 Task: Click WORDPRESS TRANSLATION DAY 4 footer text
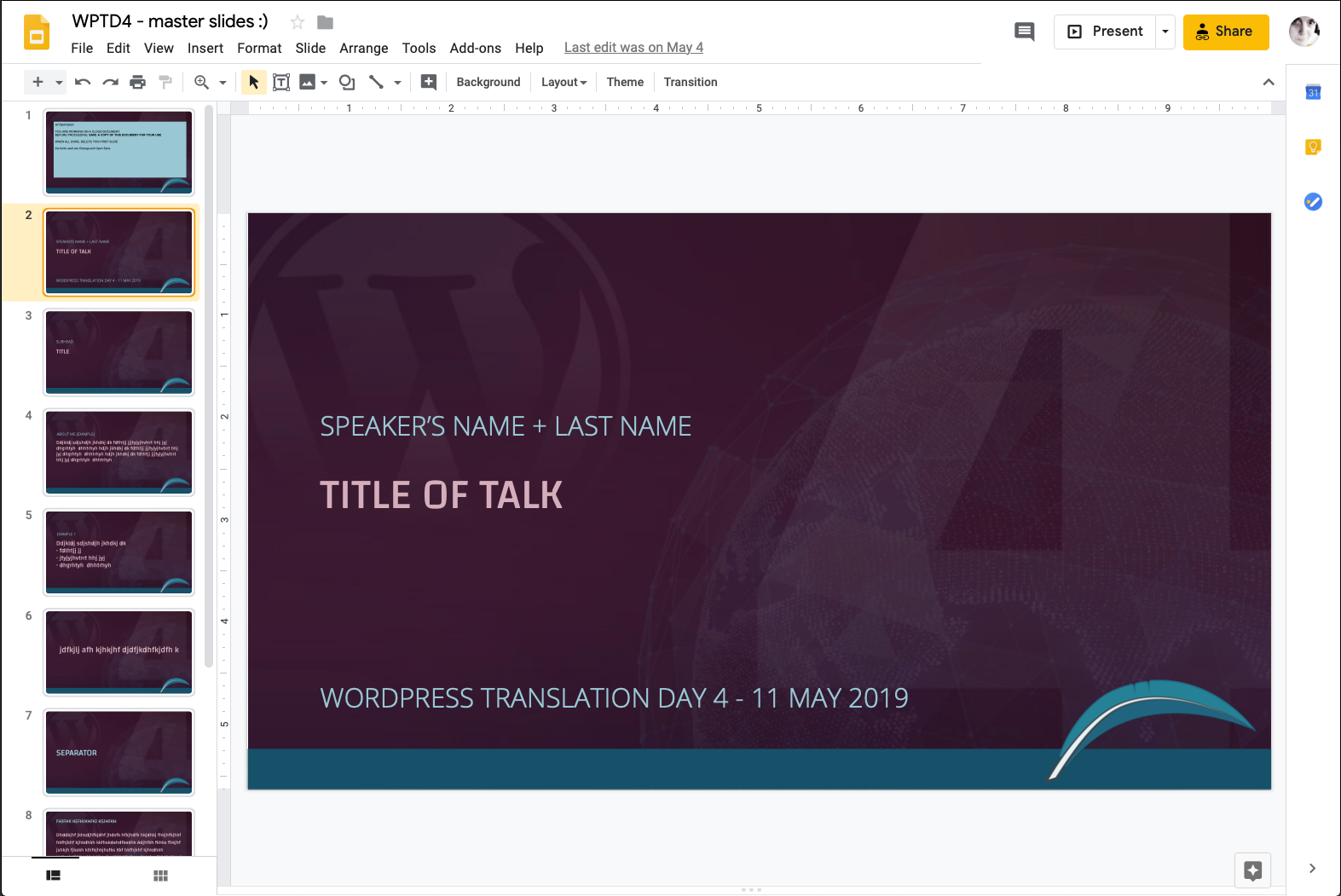tap(614, 698)
